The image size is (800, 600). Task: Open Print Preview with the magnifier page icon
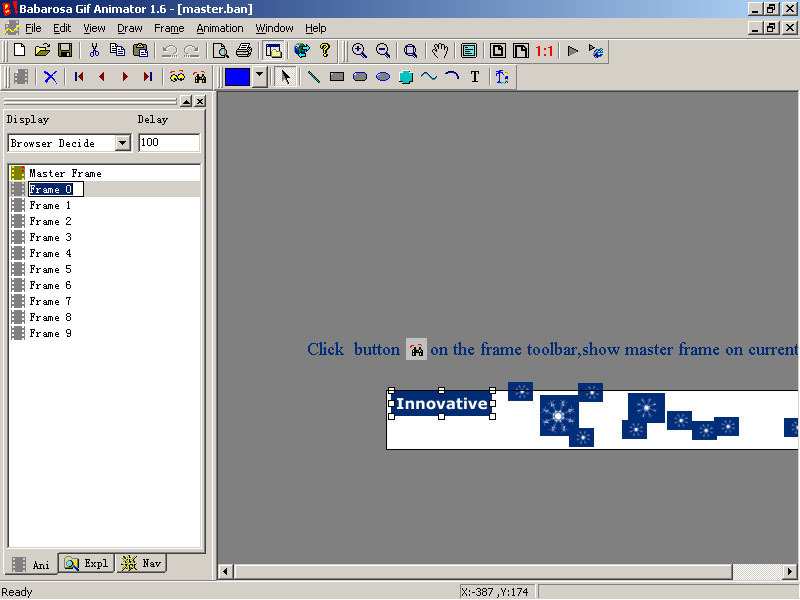click(x=220, y=51)
